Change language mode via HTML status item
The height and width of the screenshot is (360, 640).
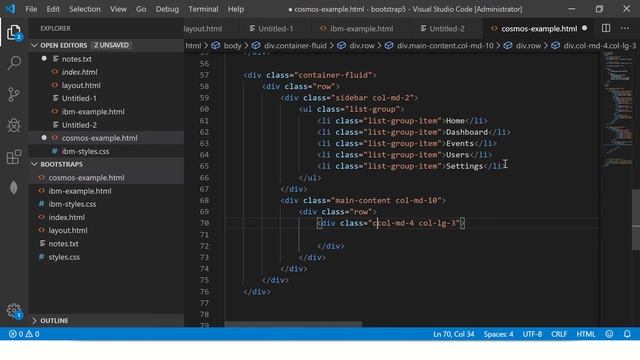[x=586, y=334]
